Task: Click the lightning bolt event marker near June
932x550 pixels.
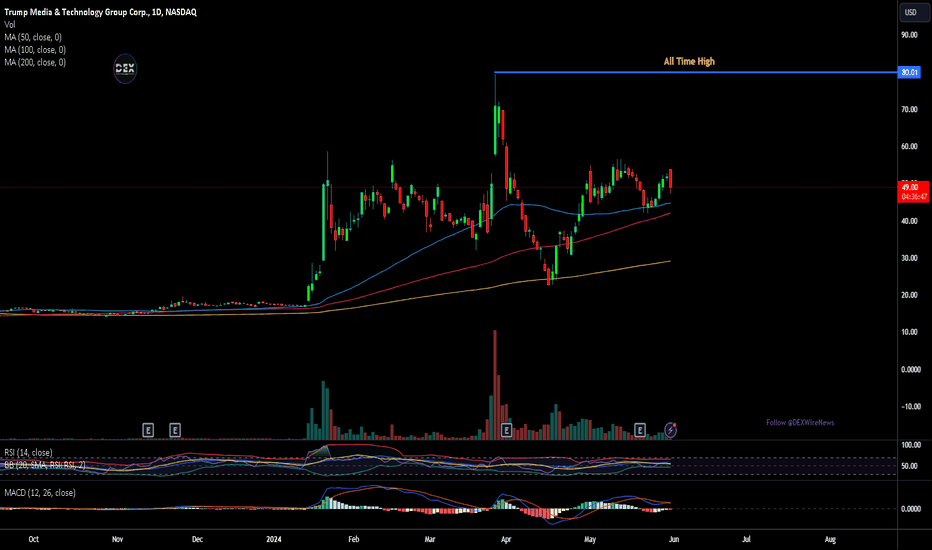Action: pyautogui.click(x=670, y=430)
